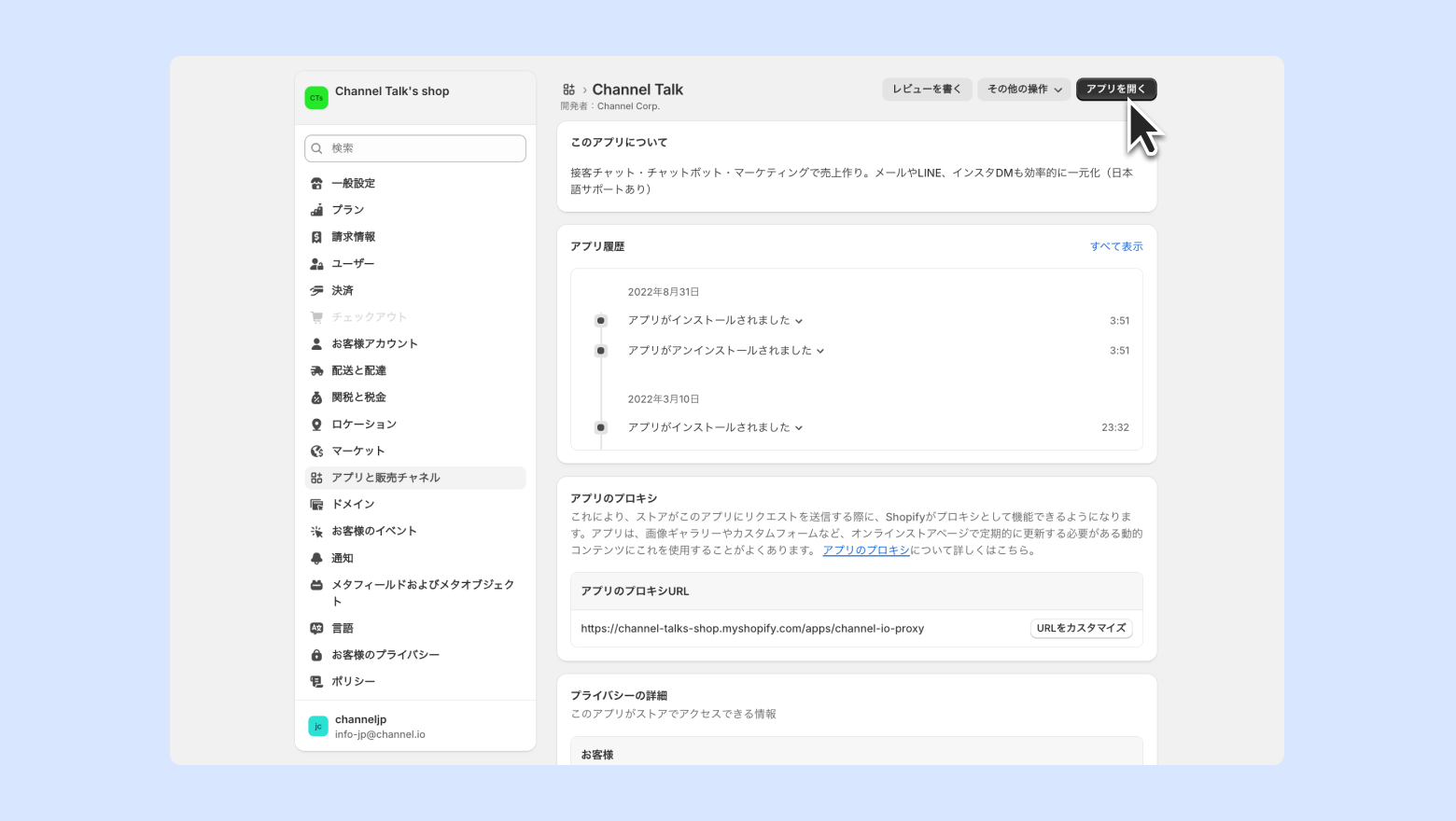Click the events icon beside お客様のイベント
Image resolution: width=1456 pixels, height=821 pixels.
click(316, 532)
